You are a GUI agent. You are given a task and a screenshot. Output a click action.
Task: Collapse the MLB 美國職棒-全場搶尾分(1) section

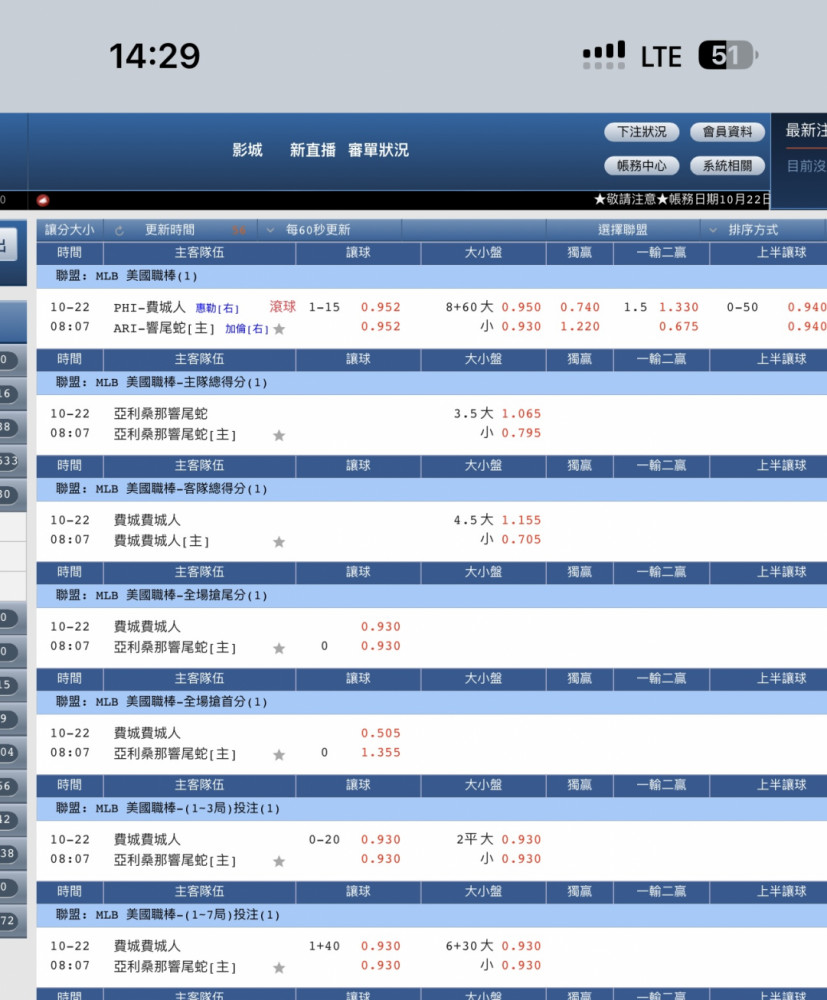[x=432, y=596]
